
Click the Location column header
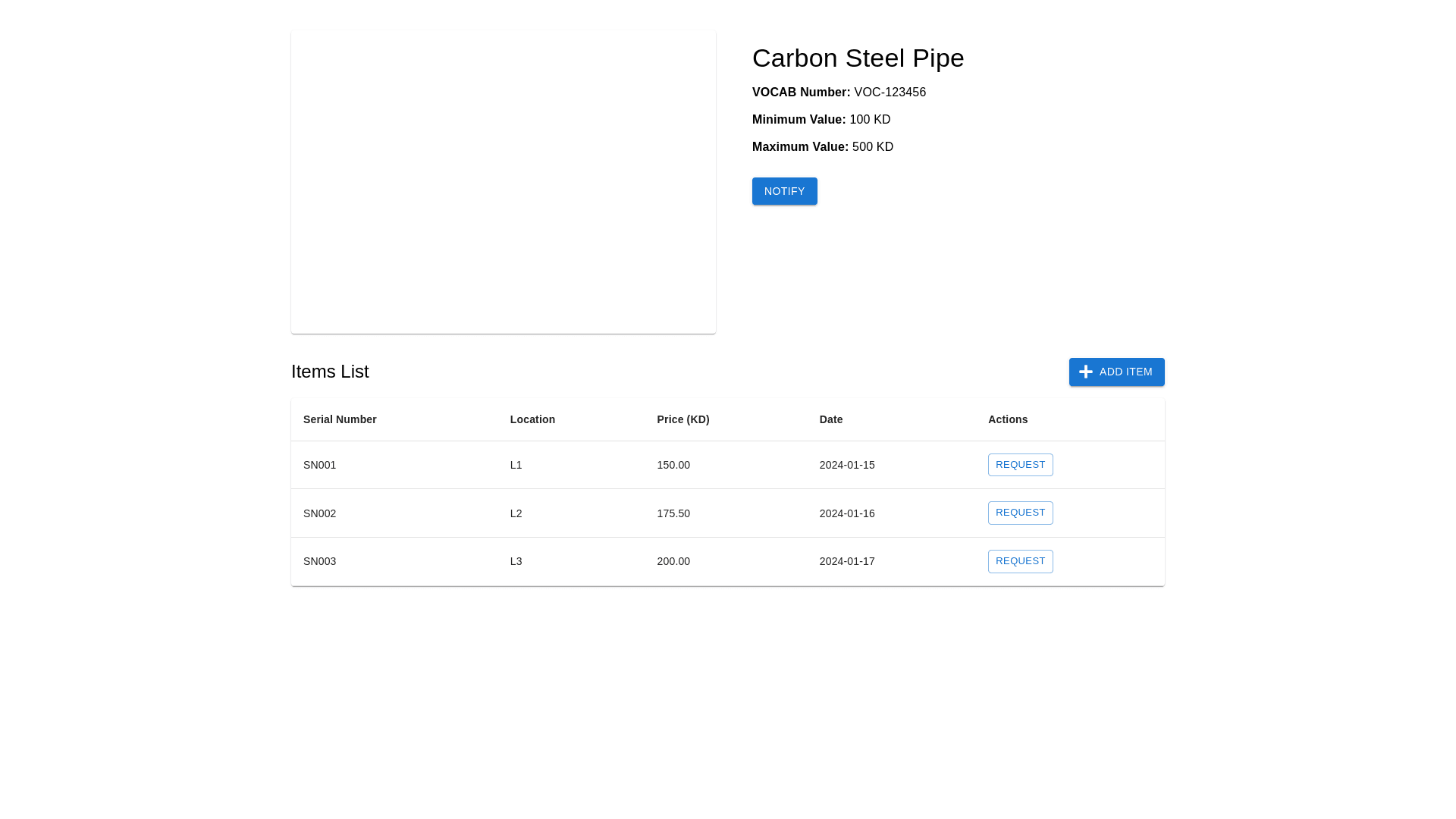point(532,419)
